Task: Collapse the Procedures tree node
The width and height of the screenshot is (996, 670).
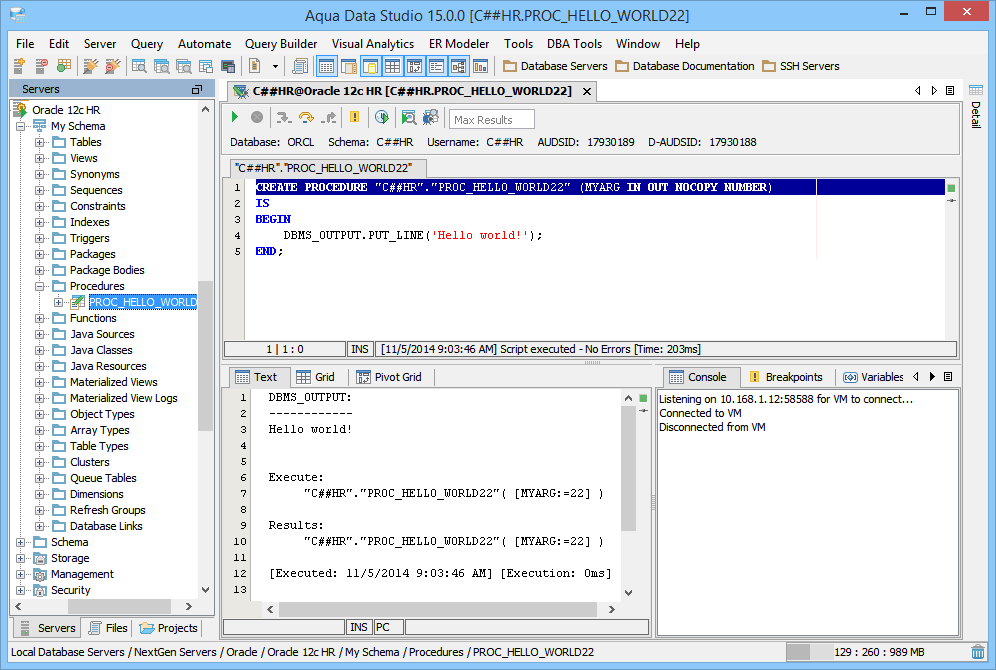Action: click(40, 286)
